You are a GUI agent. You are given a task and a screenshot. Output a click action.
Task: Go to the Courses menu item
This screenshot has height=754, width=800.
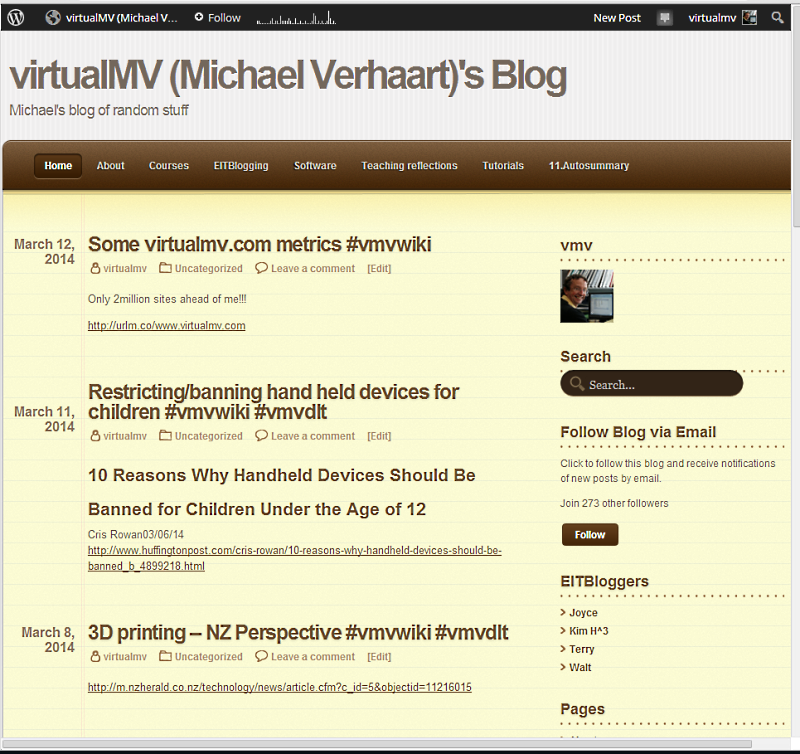tap(169, 166)
